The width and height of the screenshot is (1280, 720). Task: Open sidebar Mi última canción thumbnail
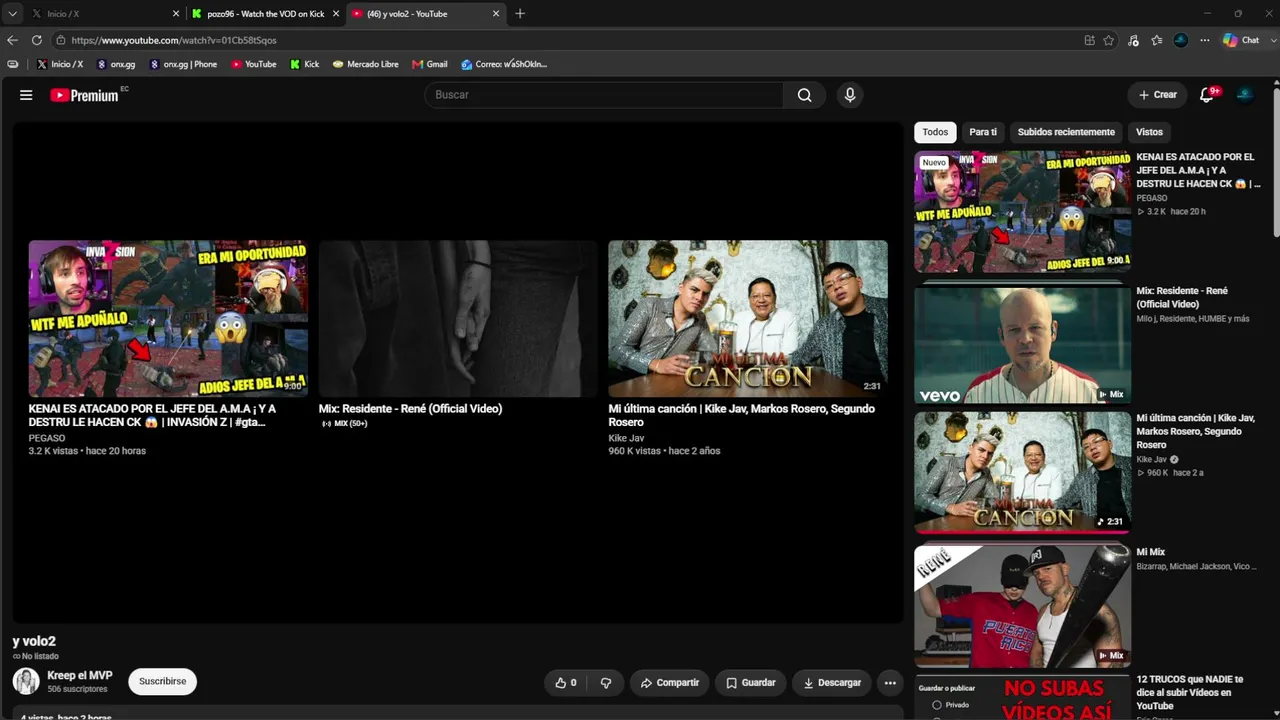tap(1023, 473)
